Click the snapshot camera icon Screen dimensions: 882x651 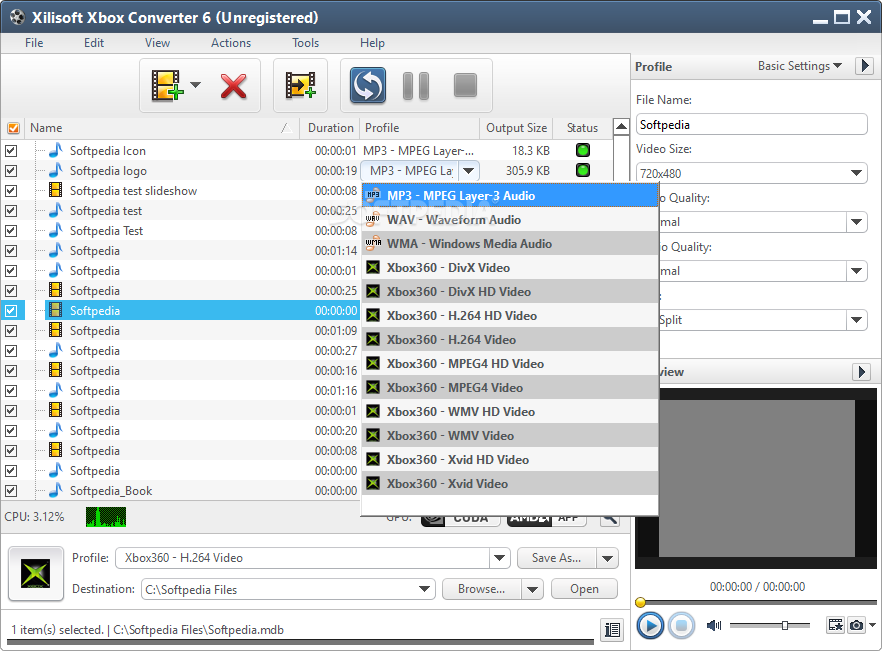[856, 625]
